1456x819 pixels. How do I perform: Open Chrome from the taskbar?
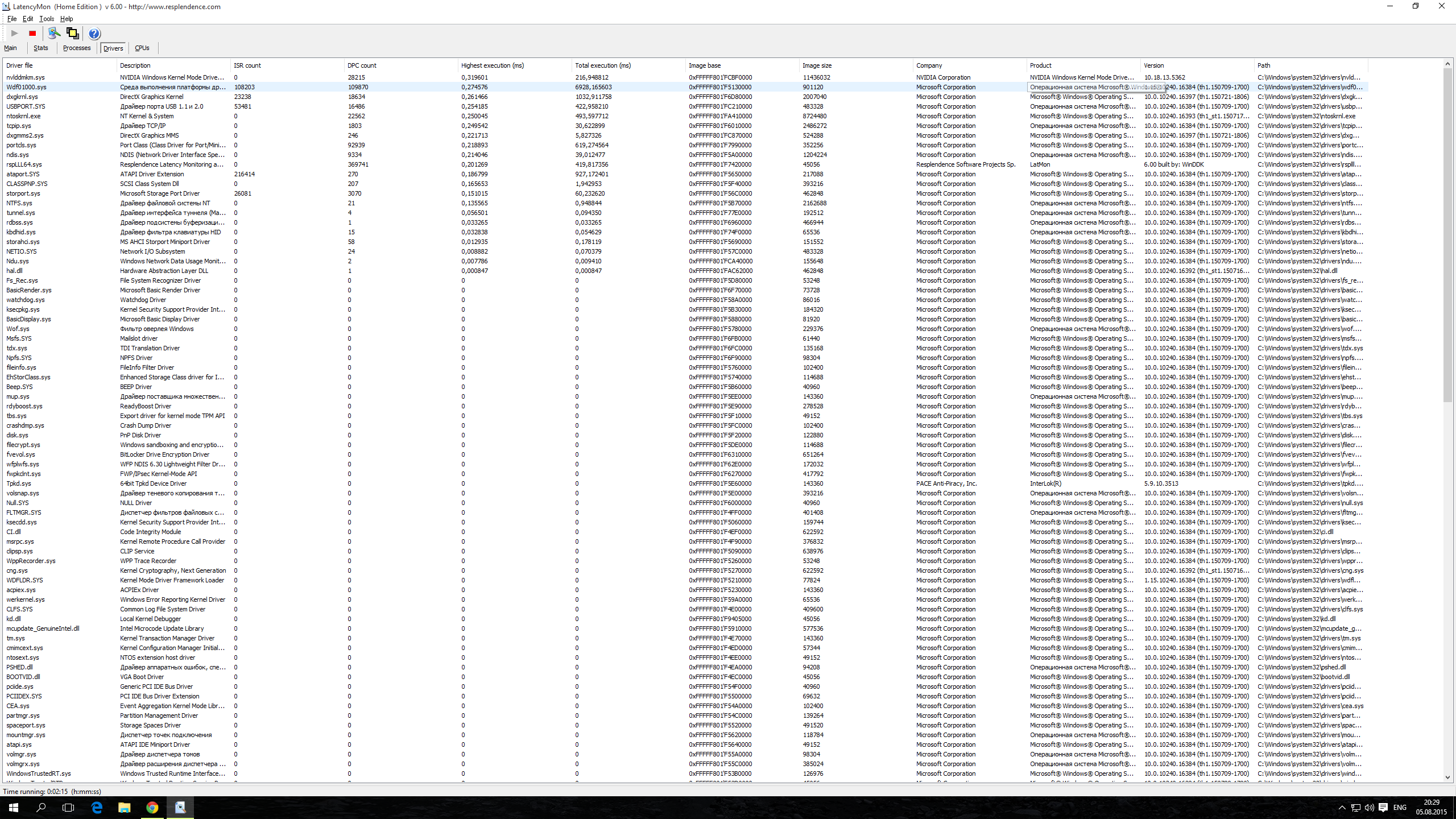click(x=152, y=807)
